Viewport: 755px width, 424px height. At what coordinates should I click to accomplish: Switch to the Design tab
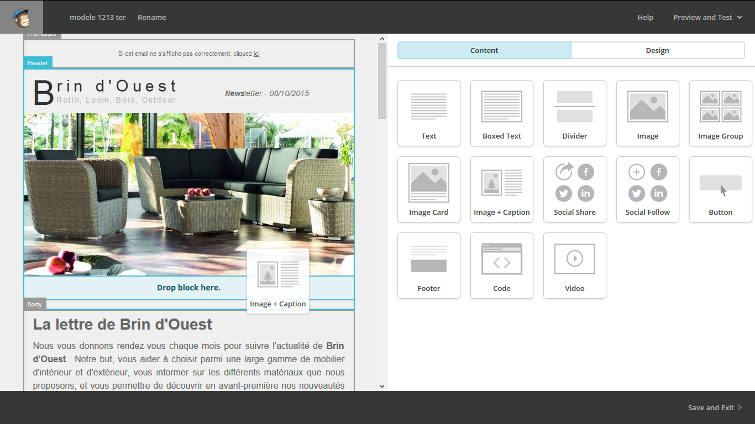[x=658, y=51]
